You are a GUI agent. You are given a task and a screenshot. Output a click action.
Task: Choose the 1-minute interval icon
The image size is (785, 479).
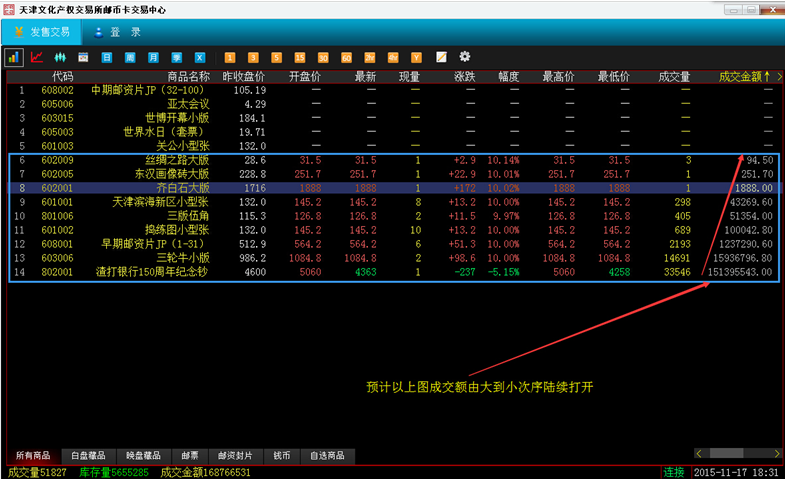pos(230,57)
